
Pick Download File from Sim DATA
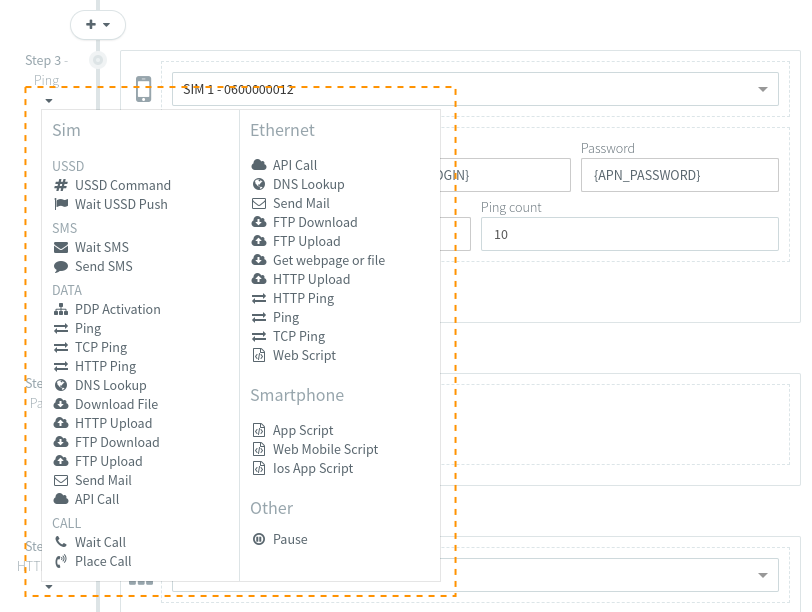point(116,404)
